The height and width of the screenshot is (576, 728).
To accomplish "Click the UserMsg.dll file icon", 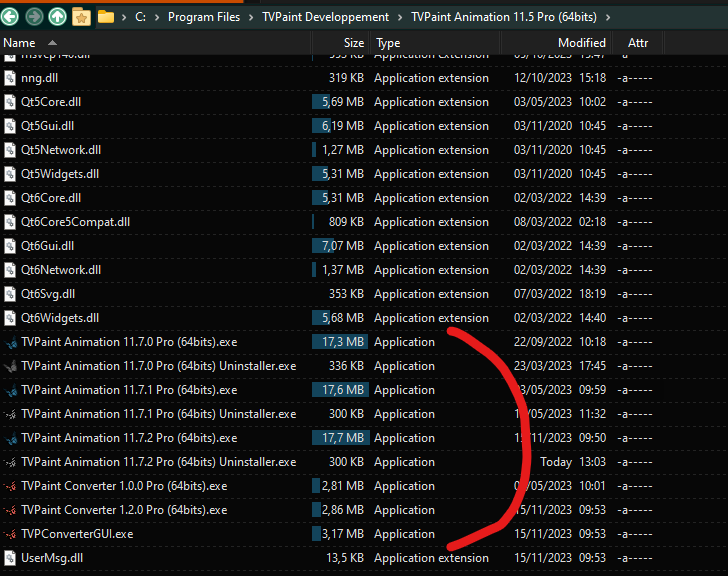I will click(10, 558).
